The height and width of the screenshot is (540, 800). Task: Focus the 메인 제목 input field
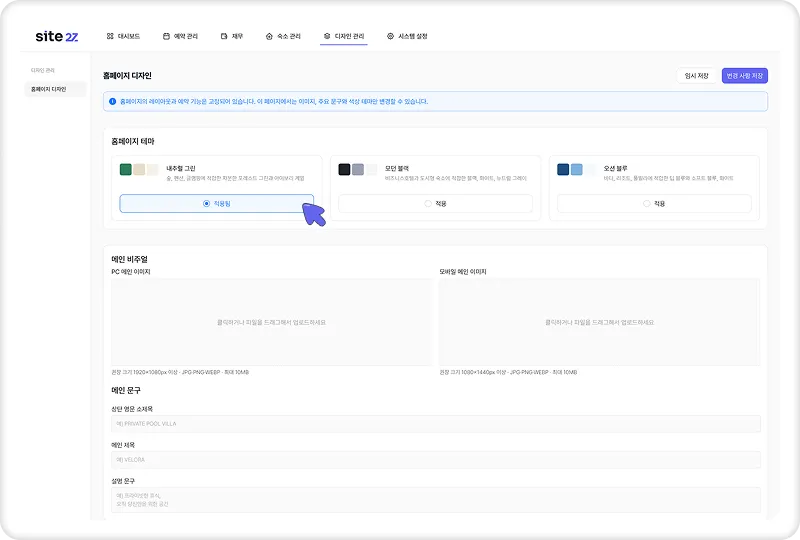click(x=436, y=460)
